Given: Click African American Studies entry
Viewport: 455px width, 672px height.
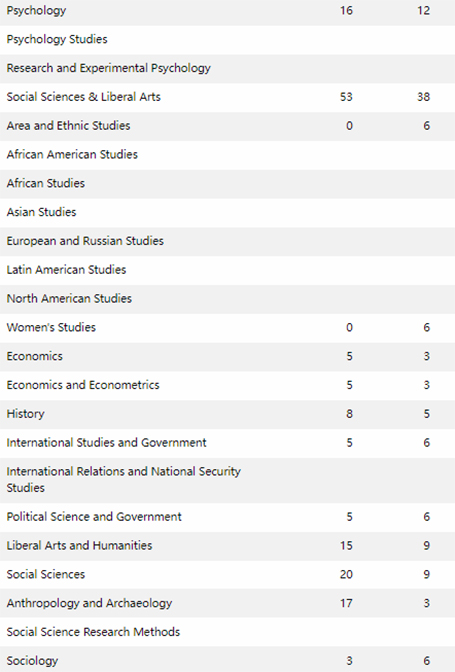Looking at the screenshot, I should tap(72, 154).
